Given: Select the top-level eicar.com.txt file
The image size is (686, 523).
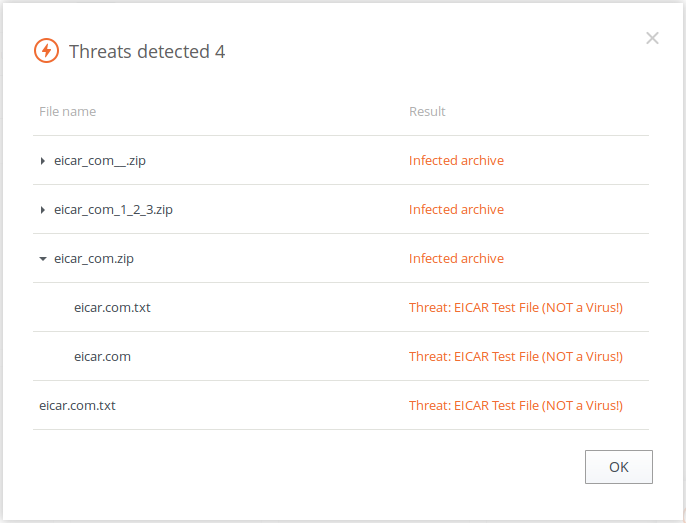Looking at the screenshot, I should tap(77, 405).
